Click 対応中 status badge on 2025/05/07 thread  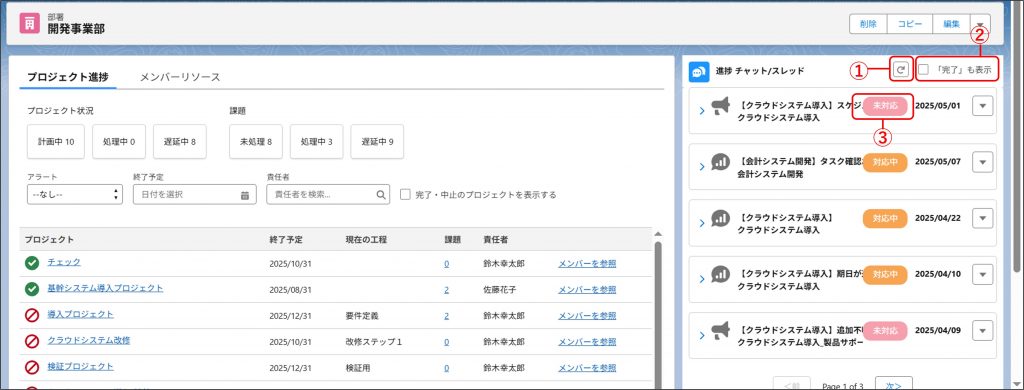(x=885, y=162)
